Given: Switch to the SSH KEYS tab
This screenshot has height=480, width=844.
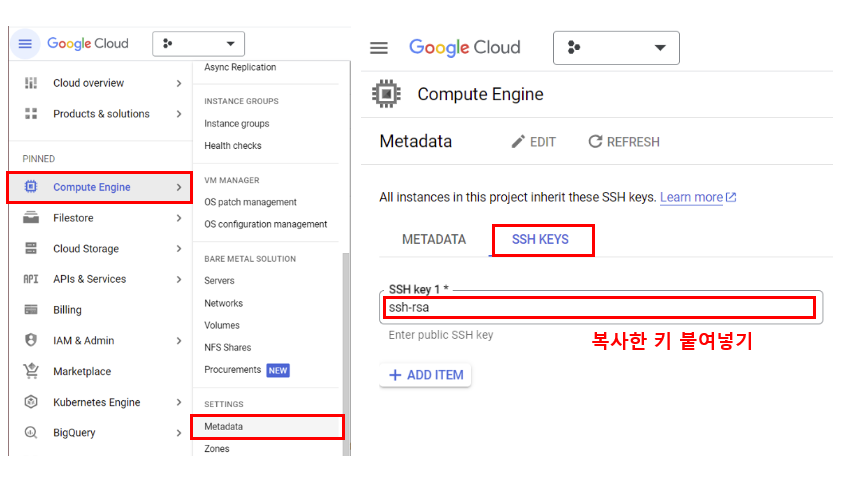Looking at the screenshot, I should pos(540,239).
